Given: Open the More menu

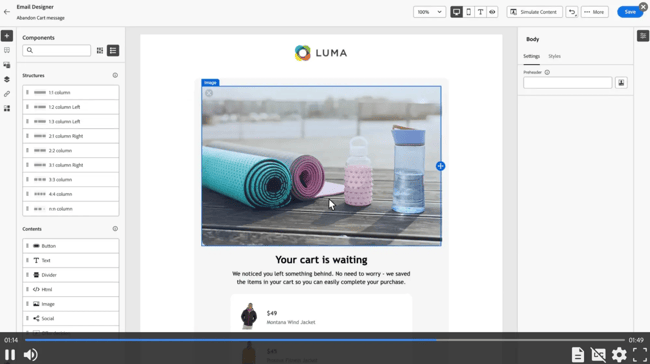Looking at the screenshot, I should tap(594, 12).
